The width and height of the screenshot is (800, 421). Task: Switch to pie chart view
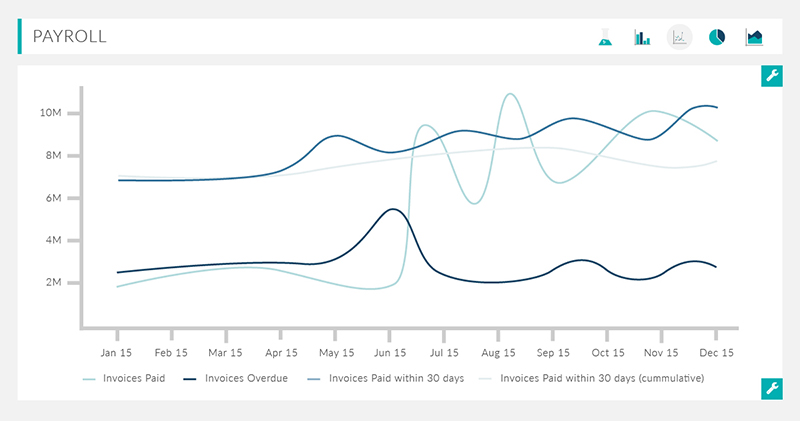717,37
